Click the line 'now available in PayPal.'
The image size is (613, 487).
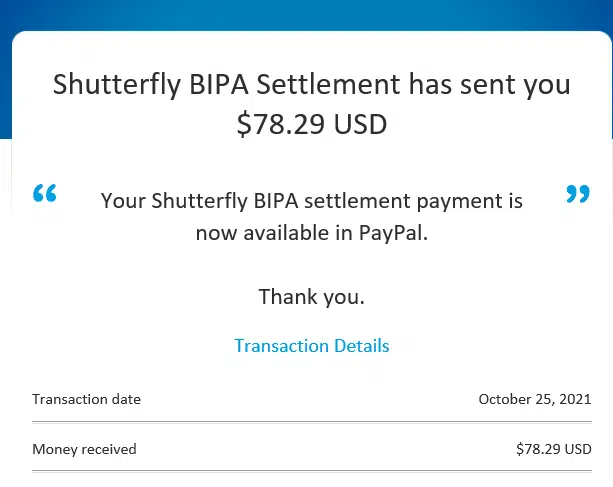[311, 233]
